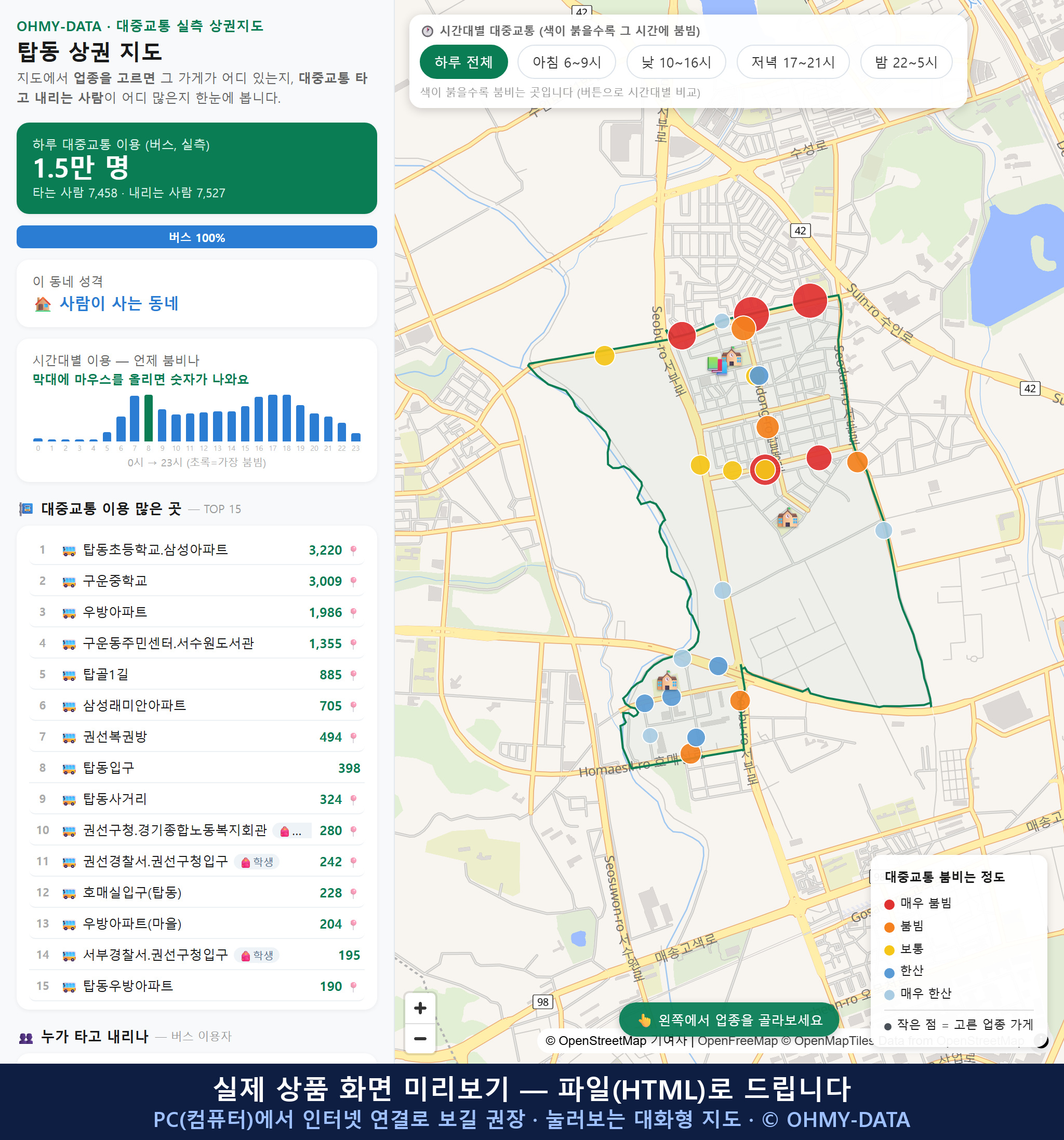Image resolution: width=1064 pixels, height=1140 pixels.
Task: Click the 왼쪽에서 업종을 골라보세요 button
Action: pos(729,1020)
